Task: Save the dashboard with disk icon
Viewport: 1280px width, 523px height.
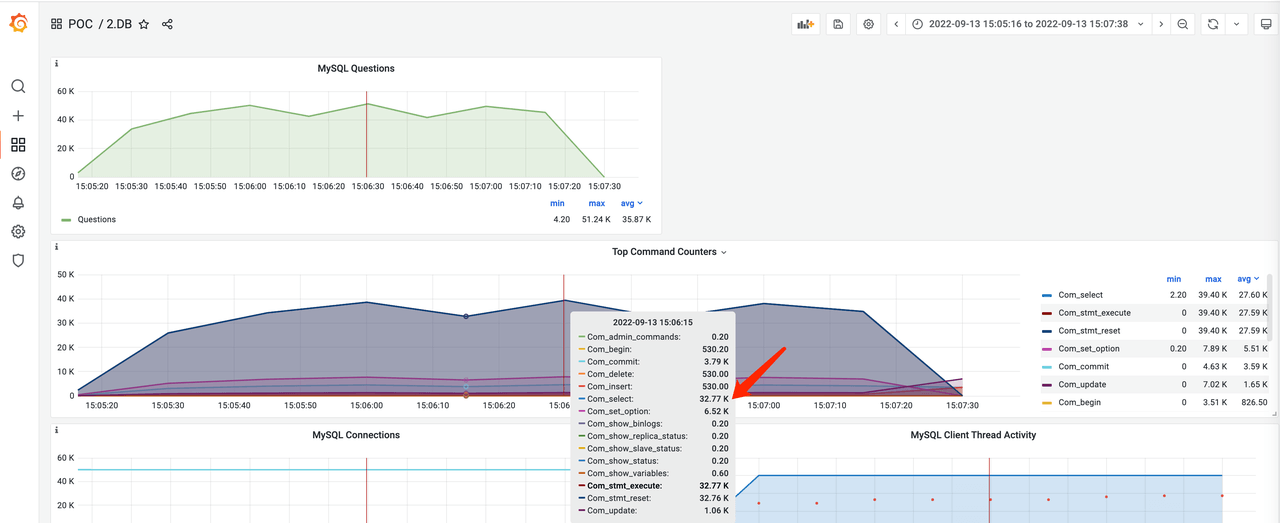Action: tap(838, 24)
